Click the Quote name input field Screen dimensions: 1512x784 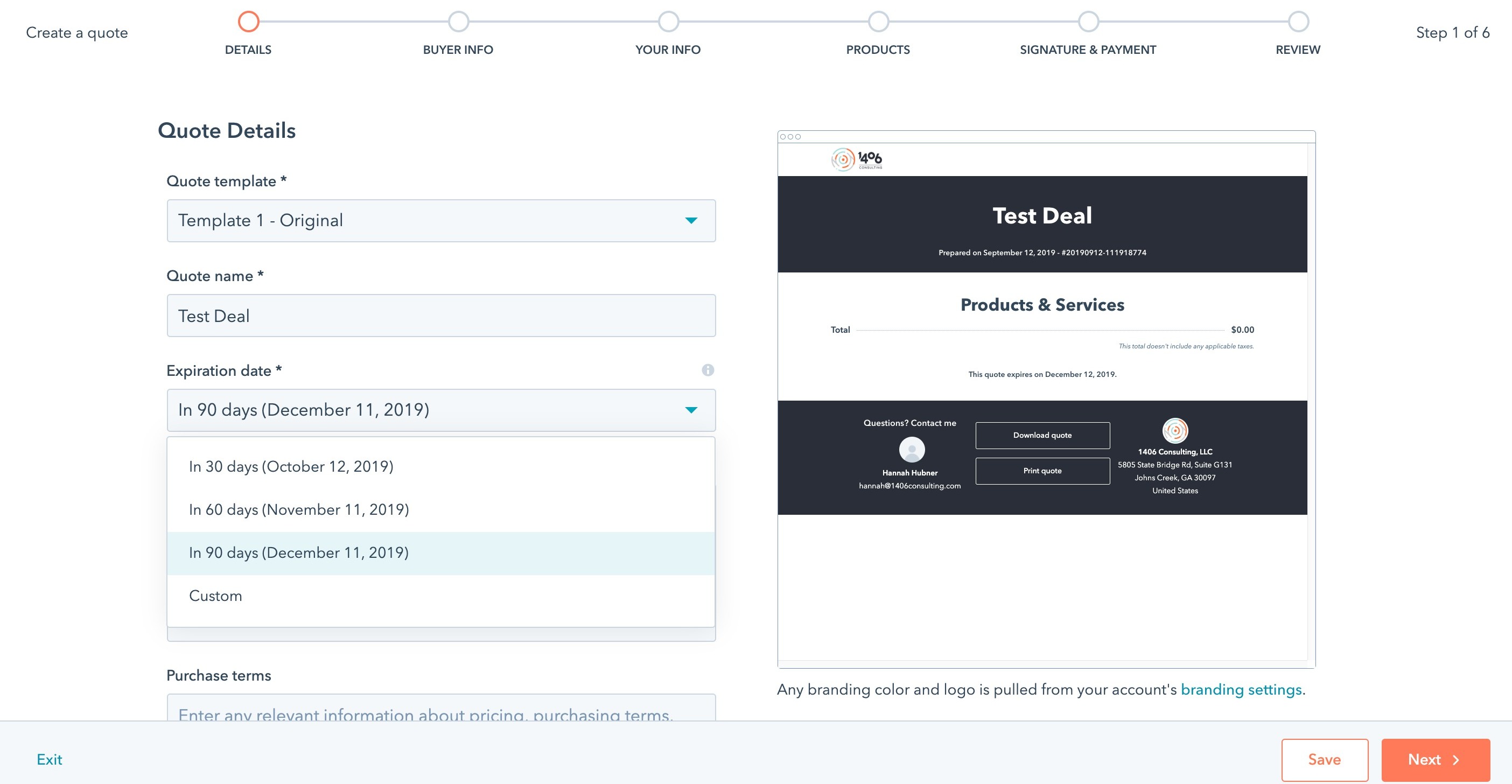click(440, 315)
